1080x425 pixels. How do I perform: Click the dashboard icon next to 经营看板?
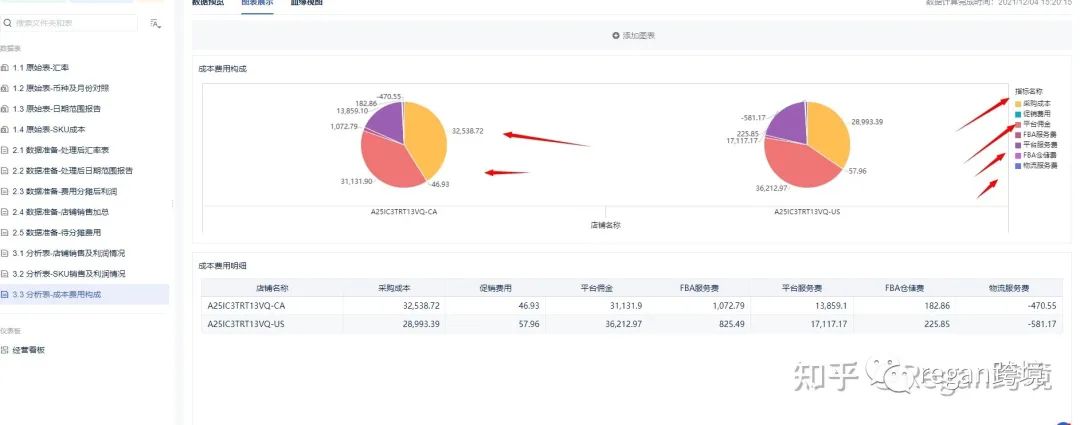[x=5, y=350]
